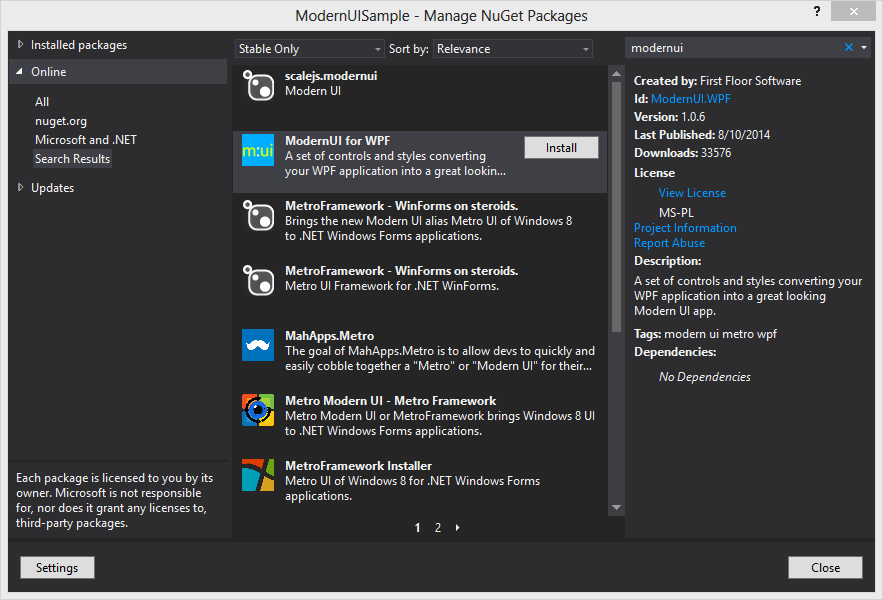Click the m:ui ModernUI for WPF icon
Image resolution: width=883 pixels, height=600 pixels.
point(258,150)
